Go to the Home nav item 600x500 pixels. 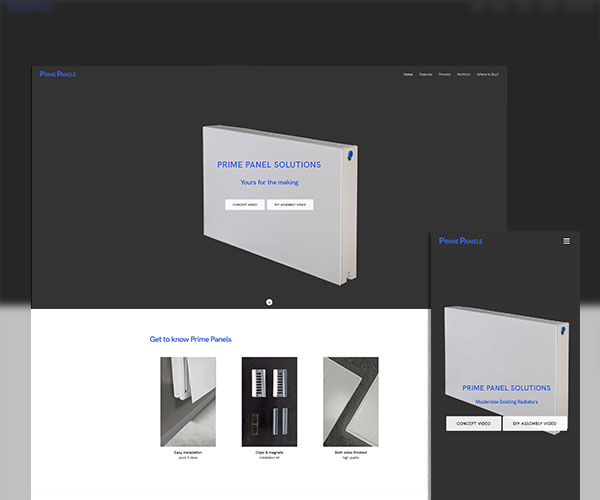[408, 74]
